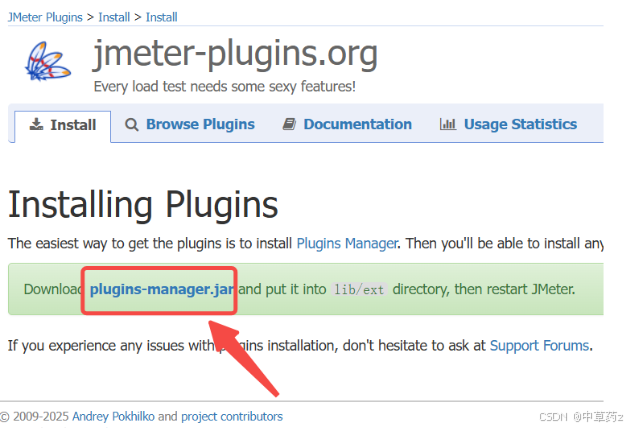Image resolution: width=628 pixels, height=428 pixels.
Task: Click the download icon on Install tab
Action: (36, 124)
